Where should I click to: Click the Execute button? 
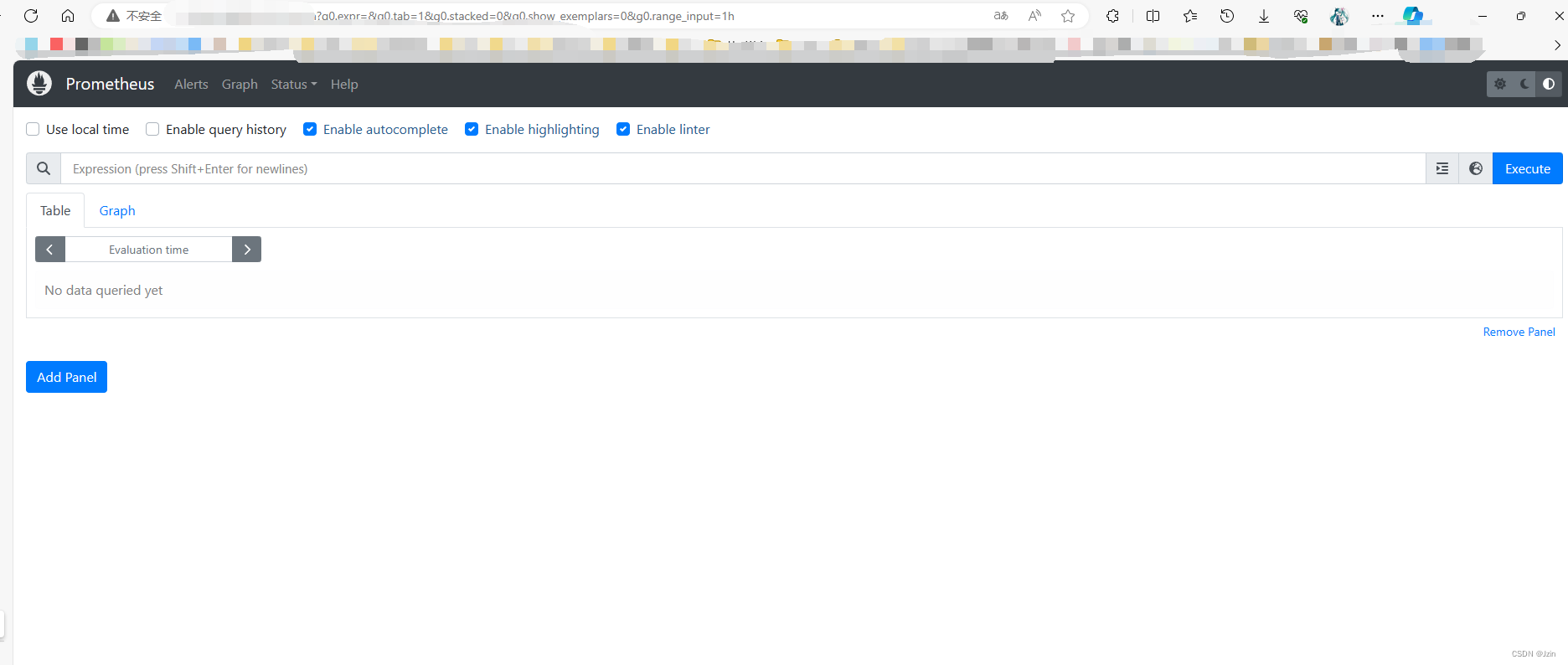1528,168
